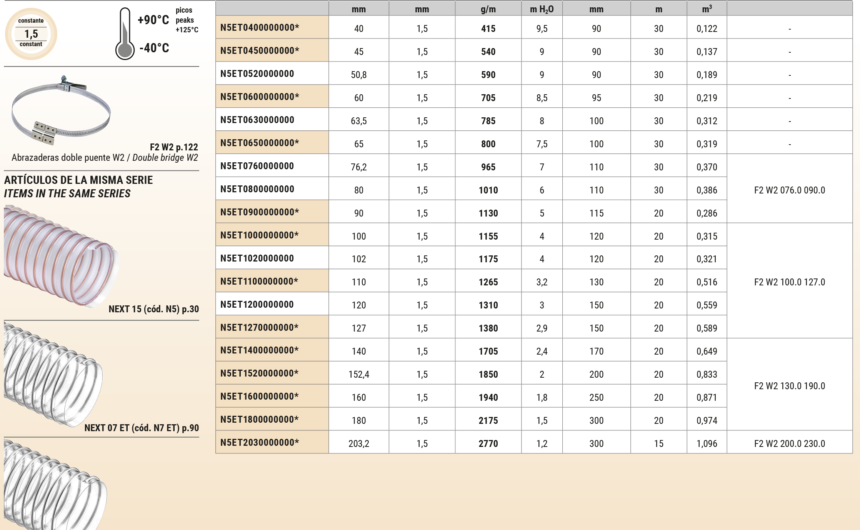Click the double bridge W2 clamp image
Screen dimensions: 860x530
58,111
